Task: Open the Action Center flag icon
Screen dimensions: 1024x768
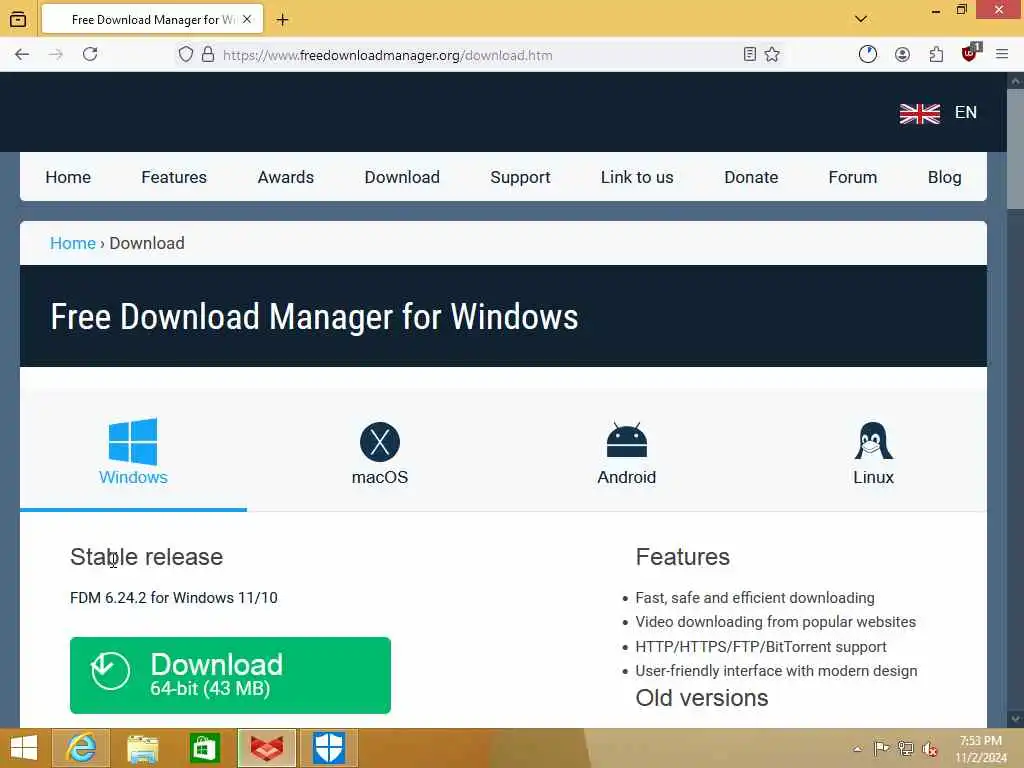Action: pos(880,748)
